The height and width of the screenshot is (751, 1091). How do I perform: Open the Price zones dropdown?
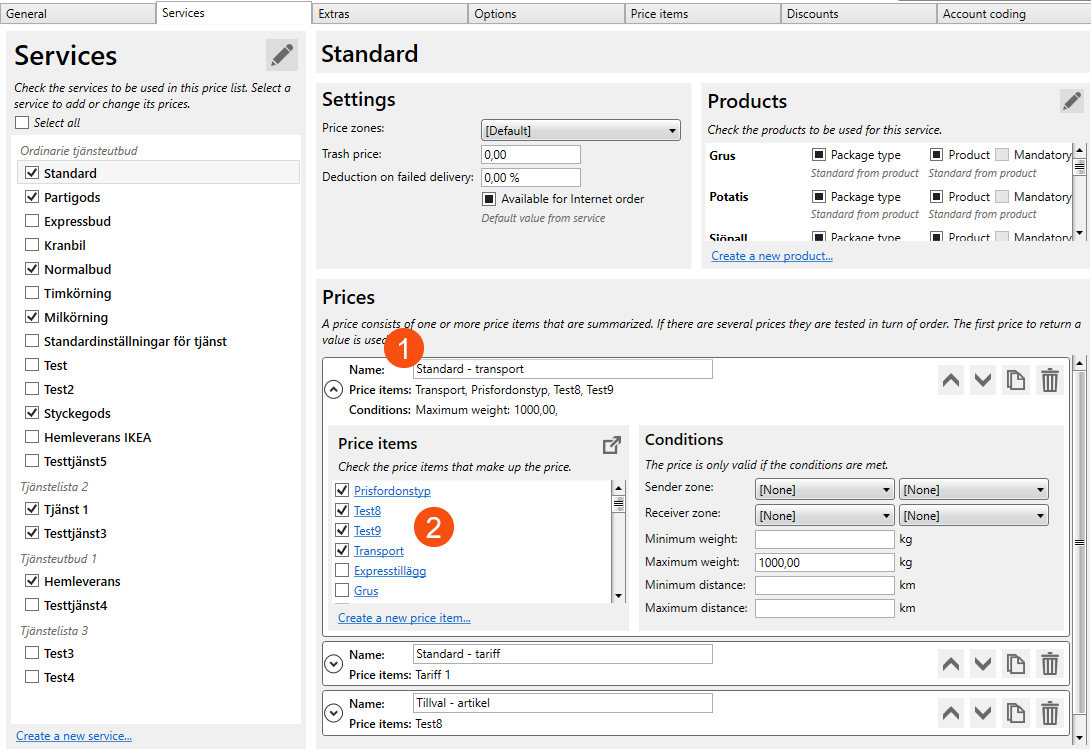[580, 130]
